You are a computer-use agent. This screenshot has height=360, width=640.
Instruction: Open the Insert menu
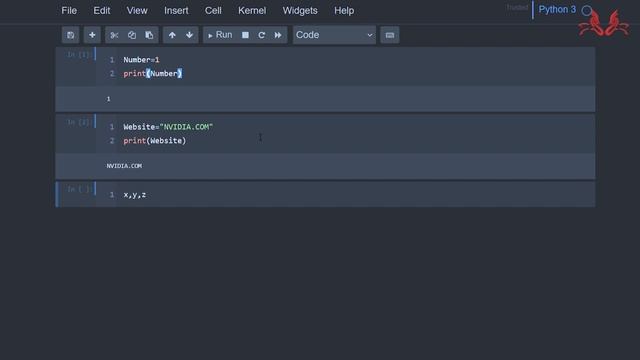[176, 11]
